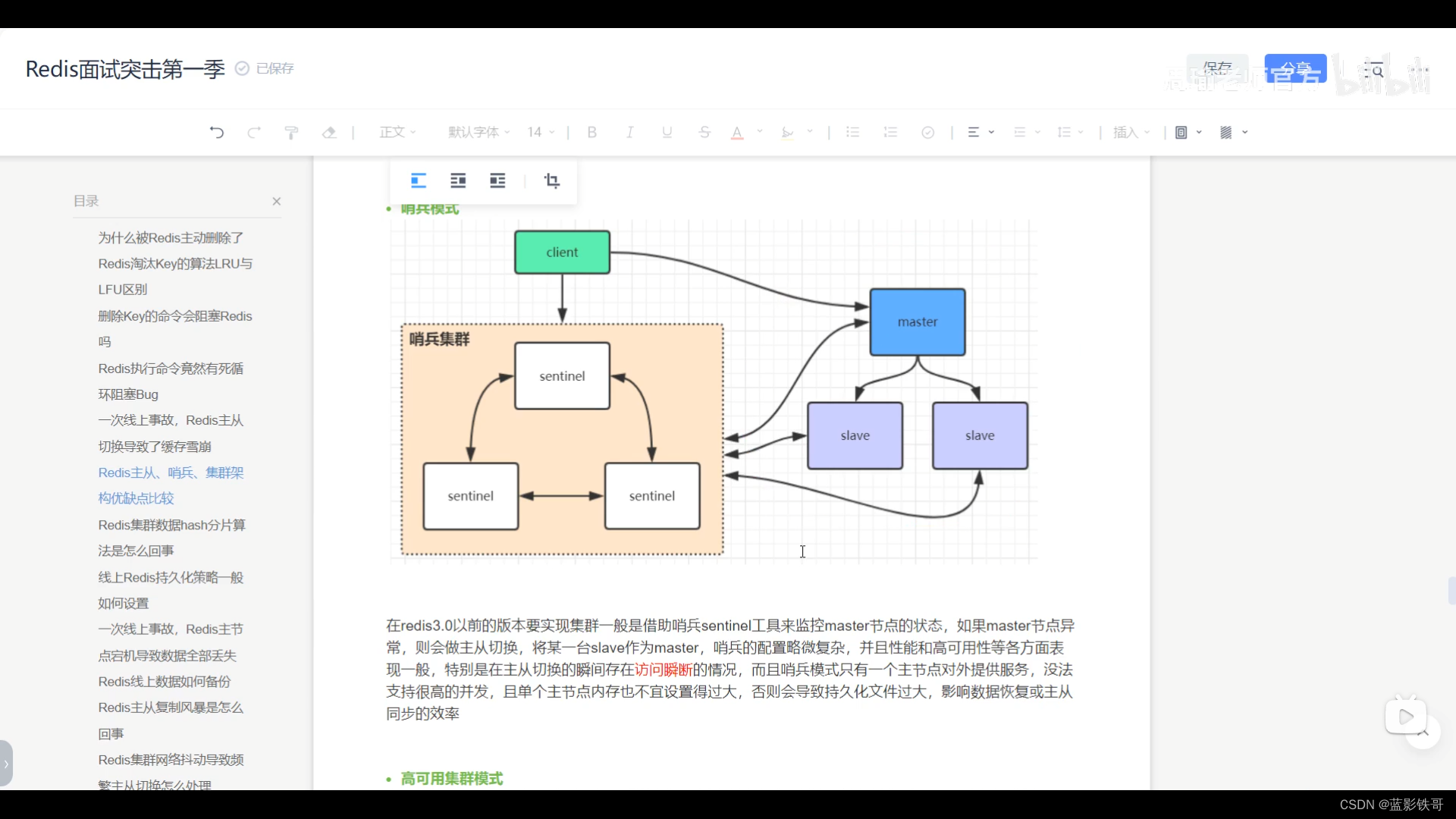Open the indent options dropdown

[1028, 133]
